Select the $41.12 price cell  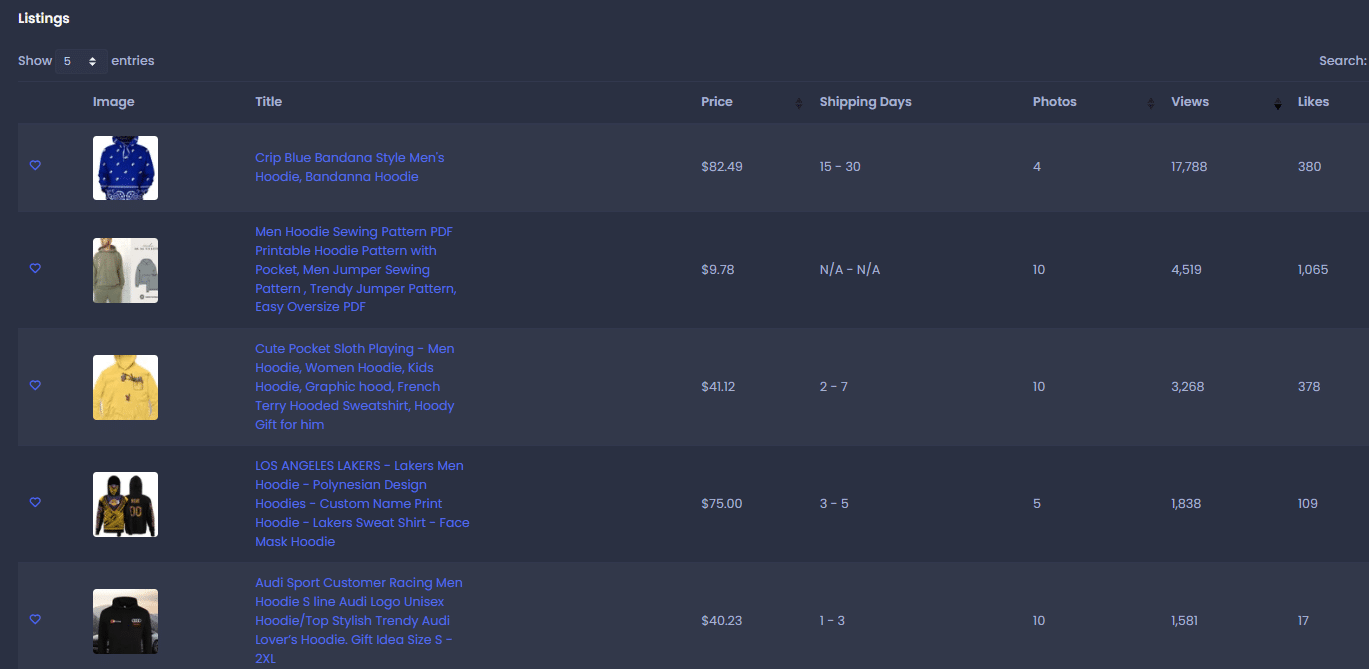(718, 387)
